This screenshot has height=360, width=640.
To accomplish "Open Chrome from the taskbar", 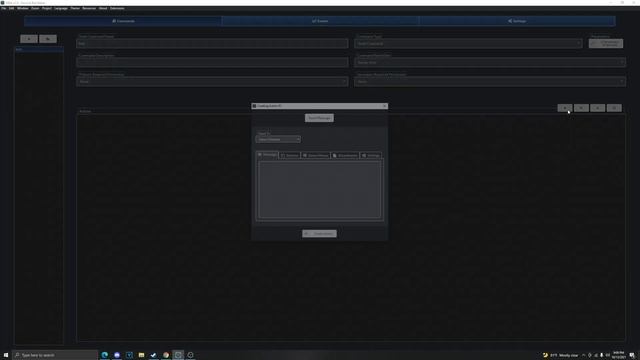I will 166,355.
